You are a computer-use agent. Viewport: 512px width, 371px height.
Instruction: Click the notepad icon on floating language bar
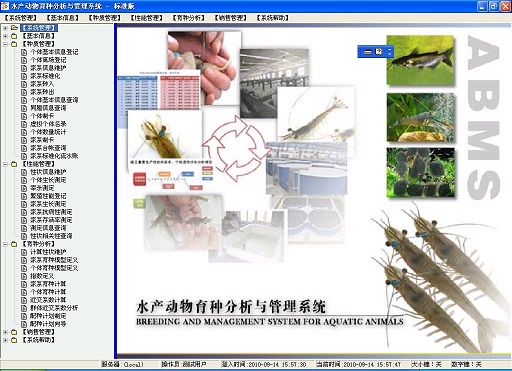379,52
